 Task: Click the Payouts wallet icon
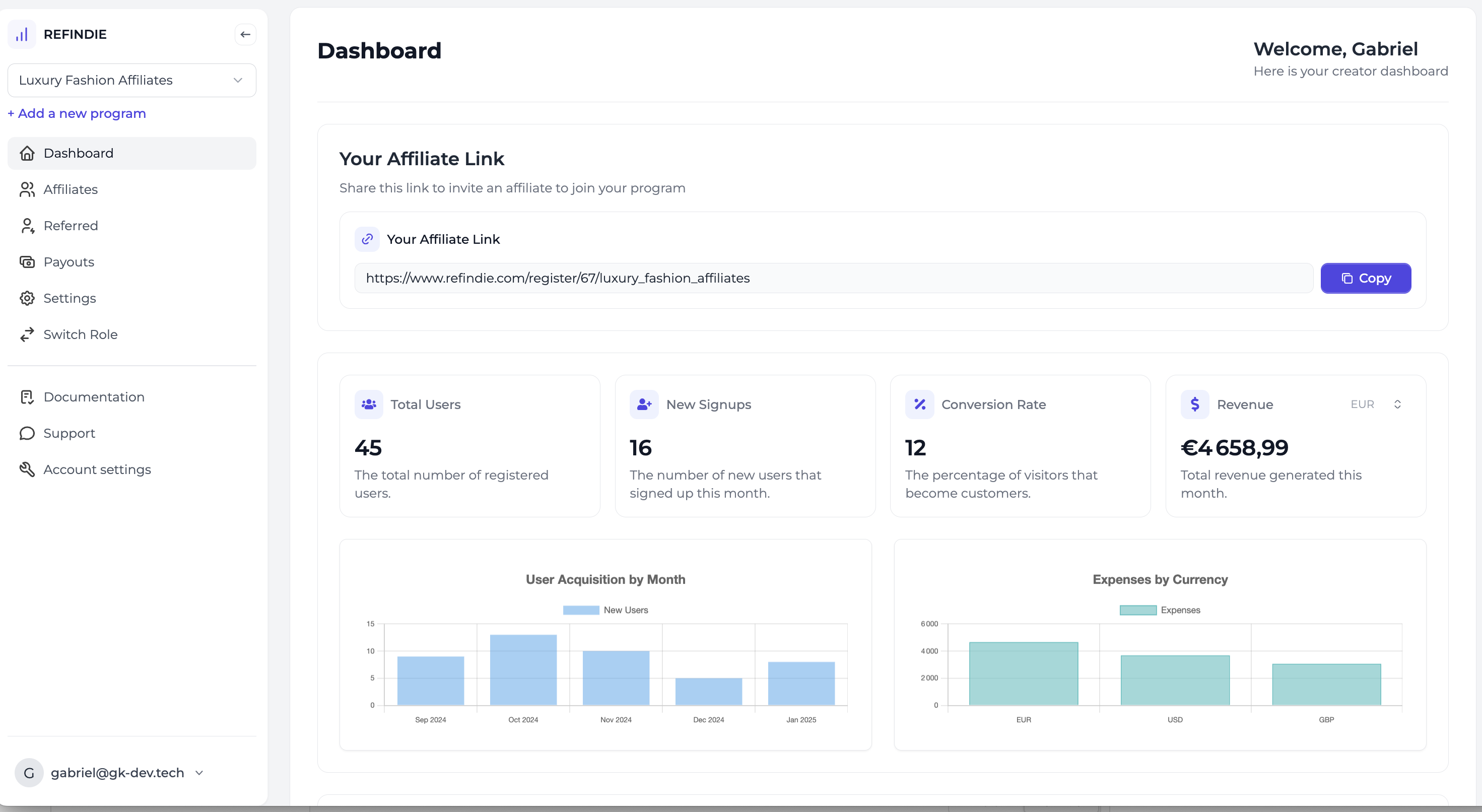(28, 262)
